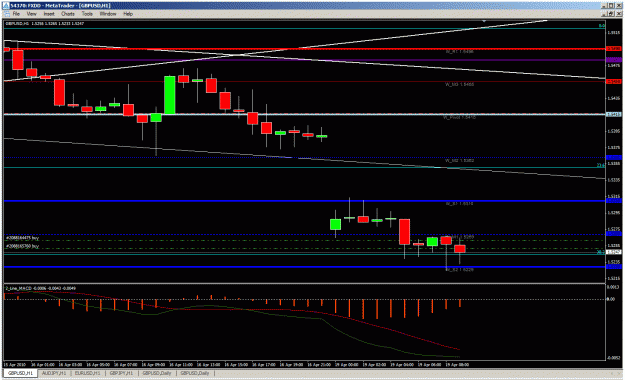Select order #2068165760 buy label
The height and width of the screenshot is (380, 625).
point(22,246)
